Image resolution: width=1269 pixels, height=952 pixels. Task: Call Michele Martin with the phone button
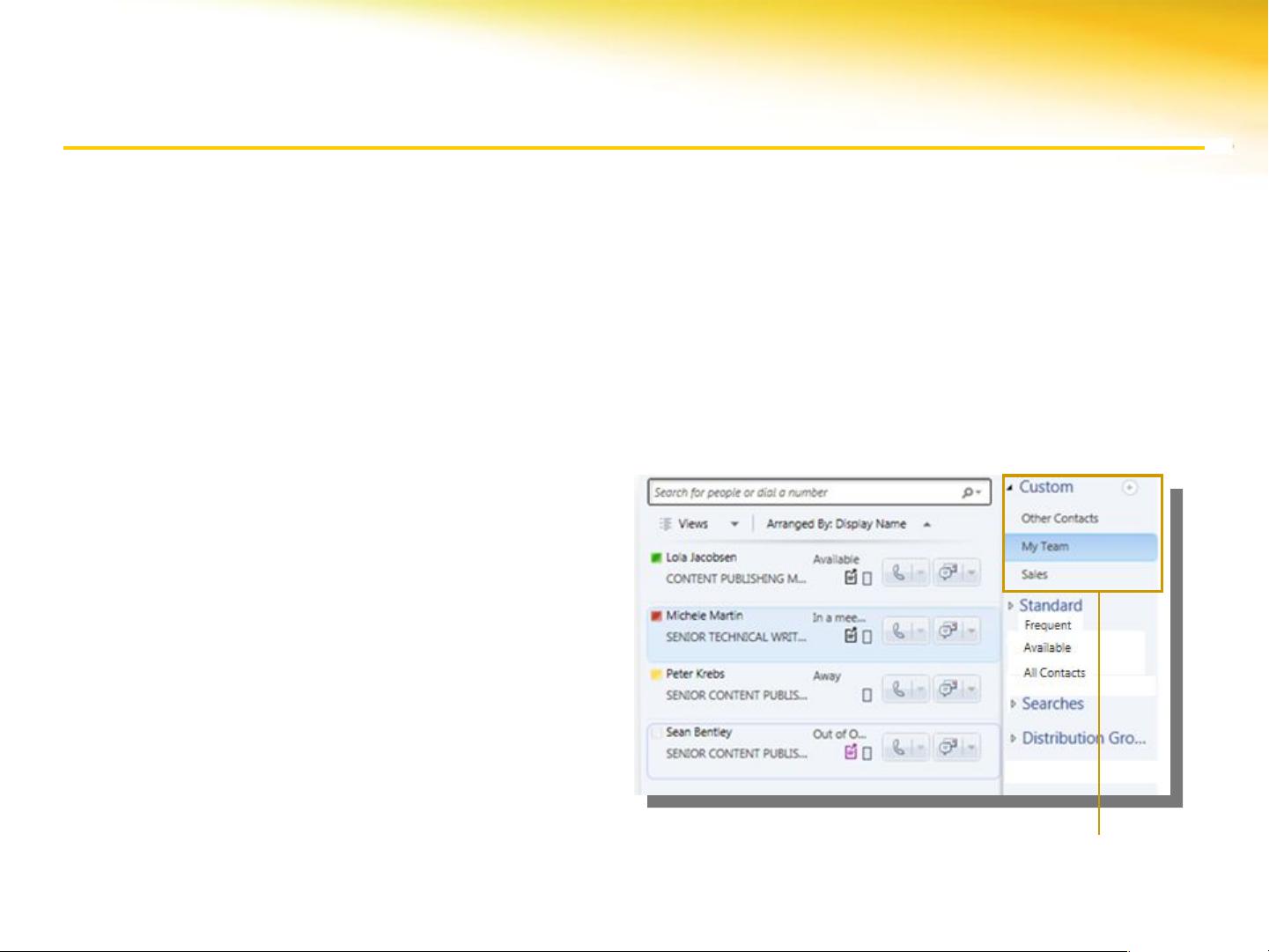click(x=897, y=631)
